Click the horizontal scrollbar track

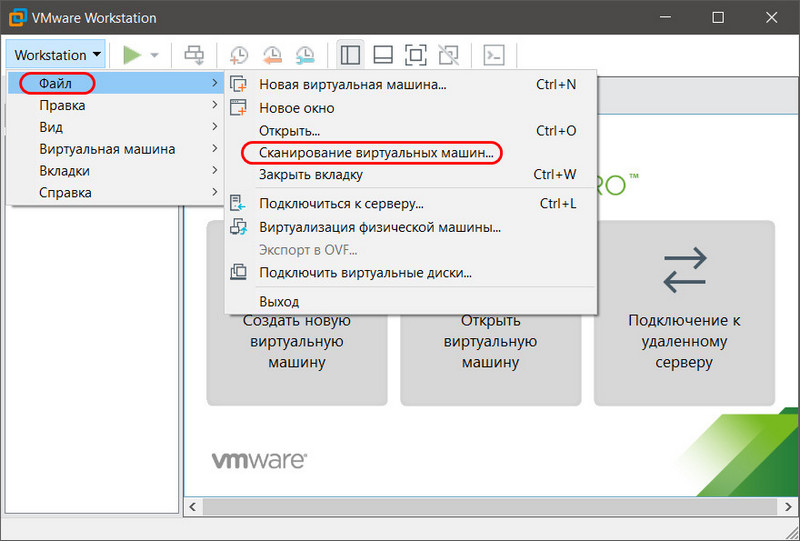point(490,507)
